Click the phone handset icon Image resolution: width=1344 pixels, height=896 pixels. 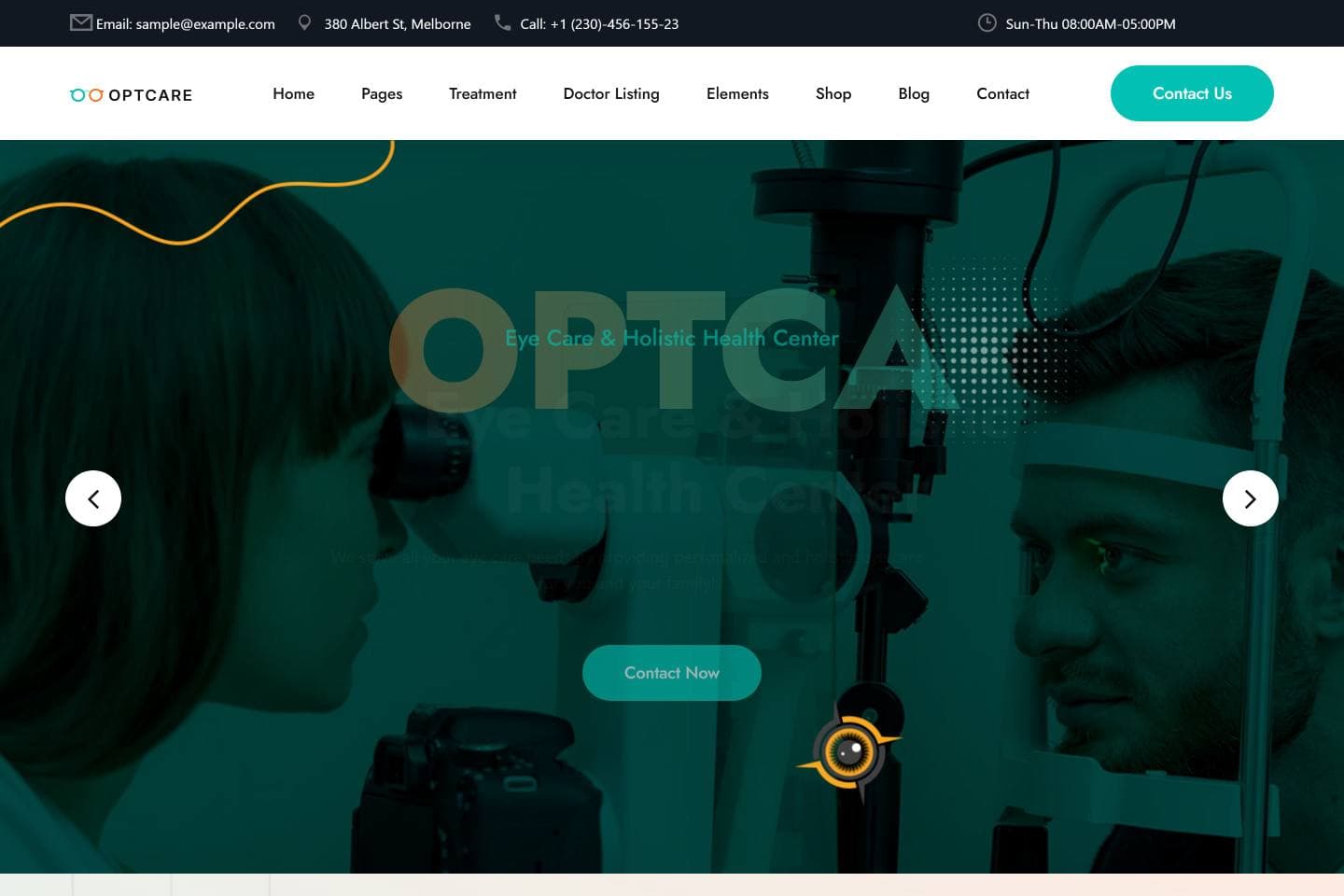[x=502, y=21]
